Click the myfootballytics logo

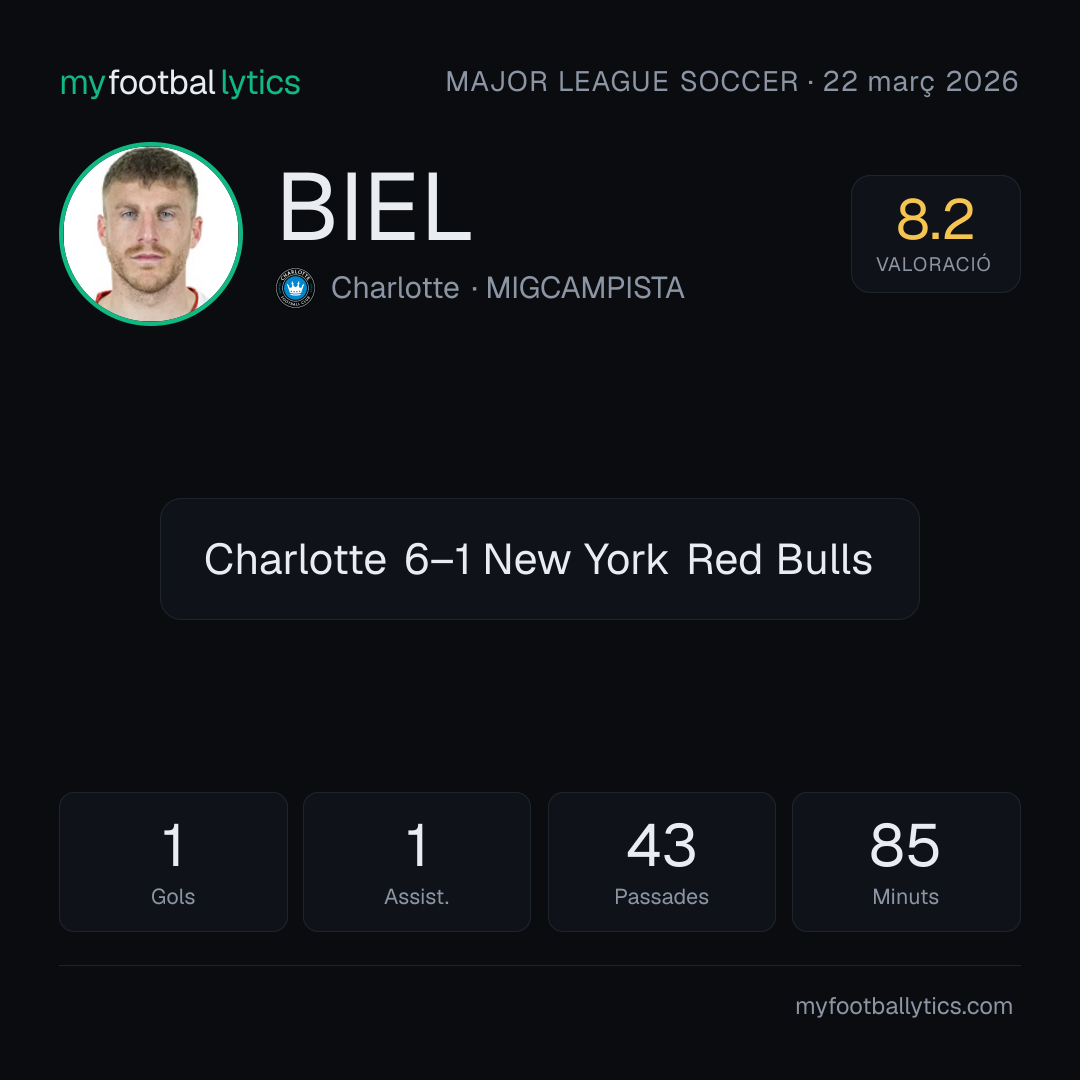pyautogui.click(x=180, y=83)
